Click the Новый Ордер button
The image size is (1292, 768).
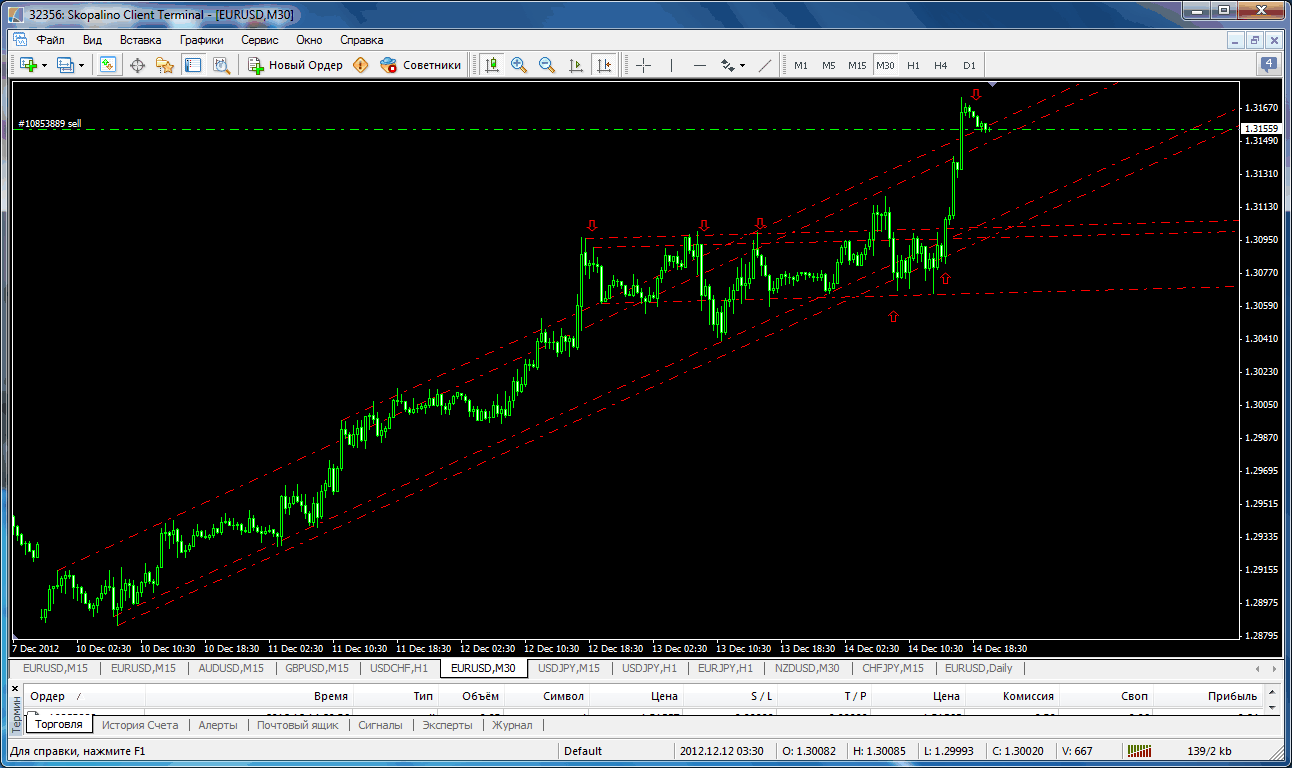(x=295, y=65)
